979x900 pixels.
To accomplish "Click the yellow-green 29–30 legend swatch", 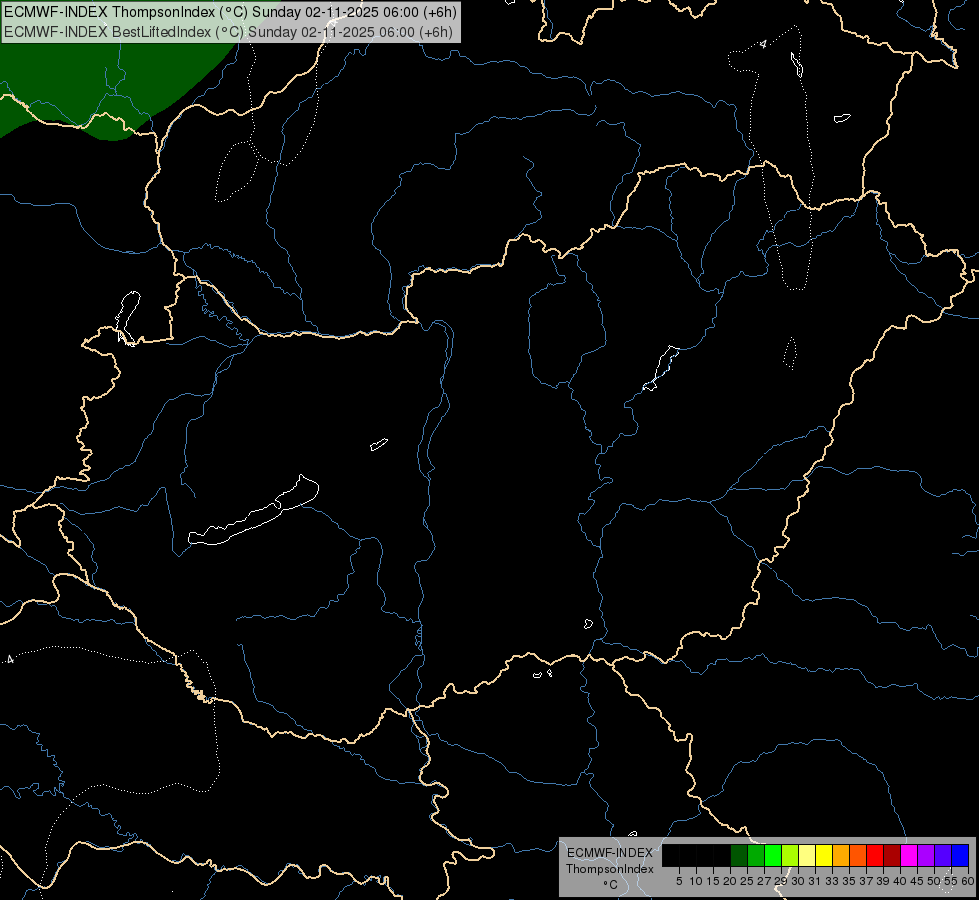I will (790, 855).
